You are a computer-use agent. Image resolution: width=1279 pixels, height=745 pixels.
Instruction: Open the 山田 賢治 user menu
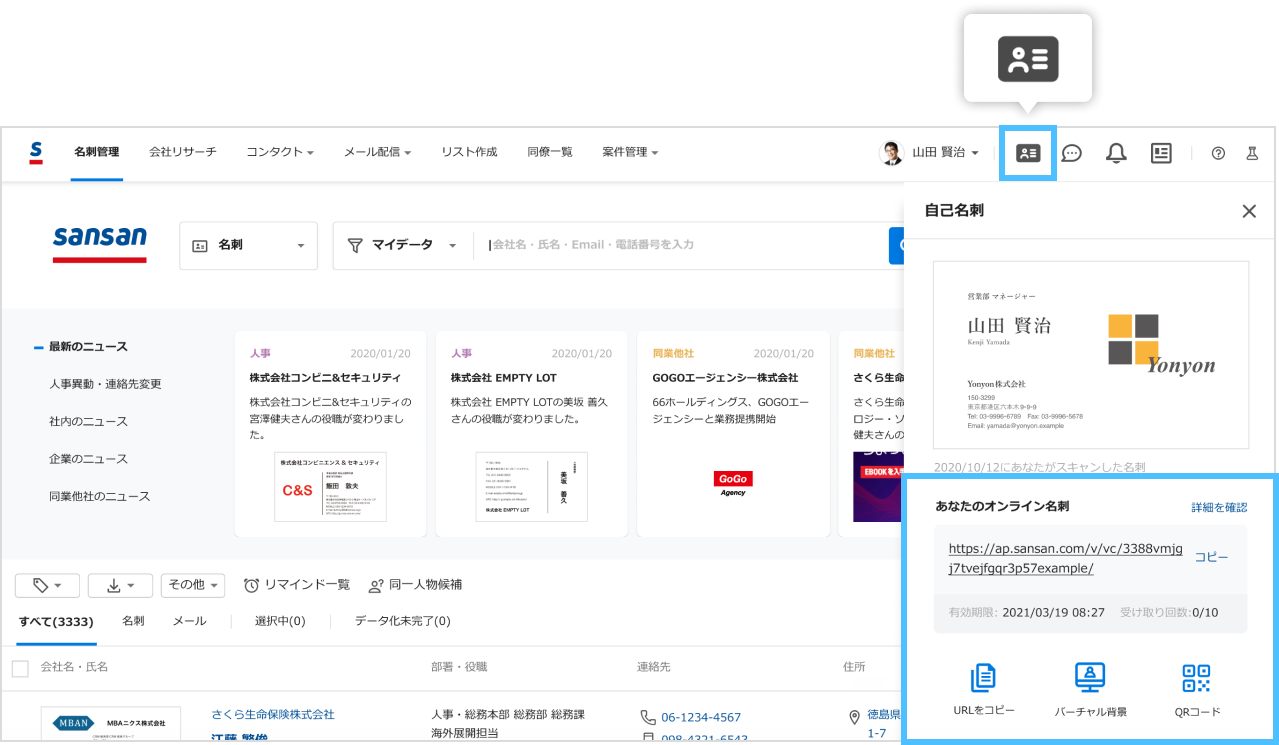coord(929,153)
